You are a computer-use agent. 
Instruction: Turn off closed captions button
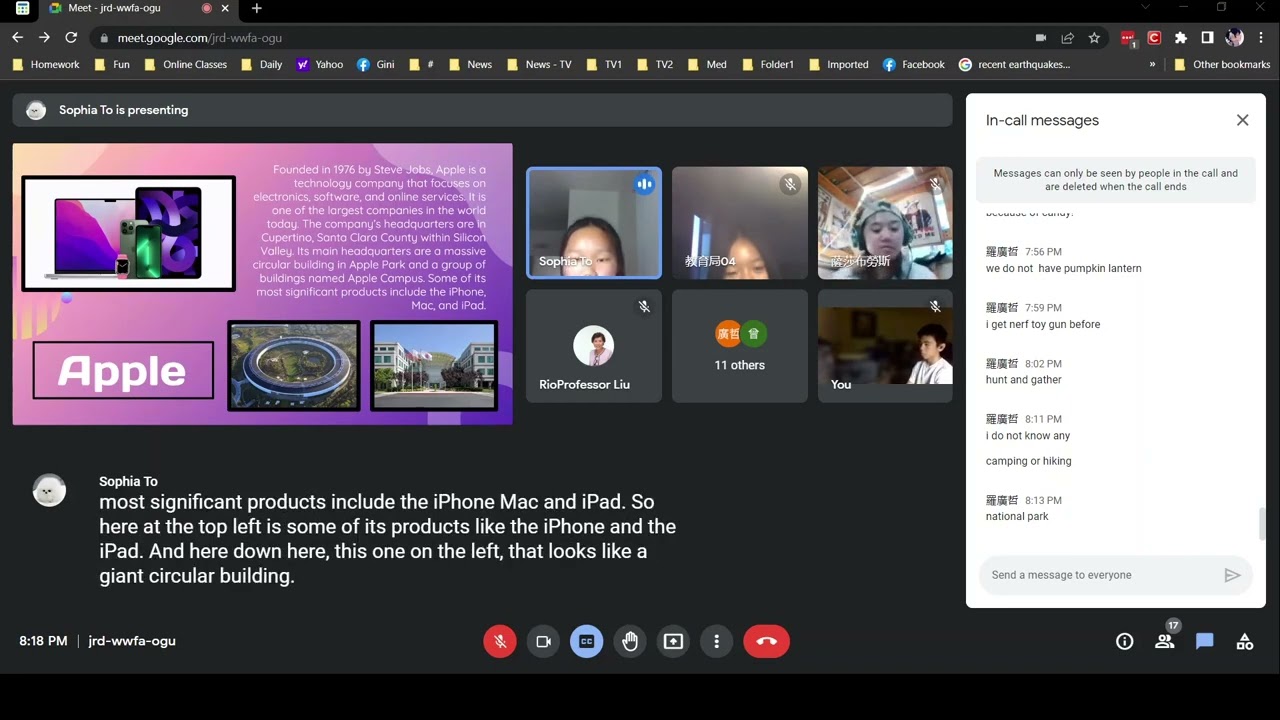(x=587, y=641)
